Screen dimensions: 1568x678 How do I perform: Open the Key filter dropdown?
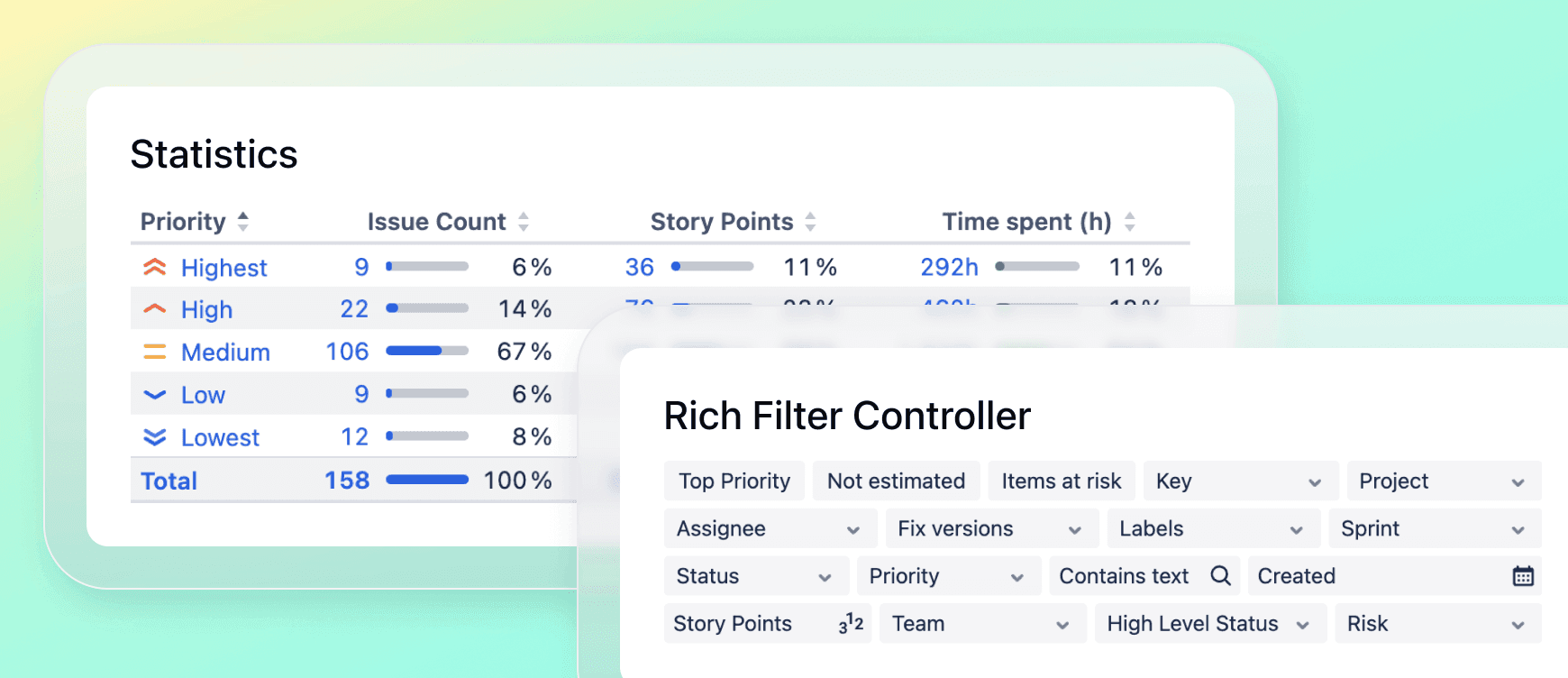(x=1241, y=481)
